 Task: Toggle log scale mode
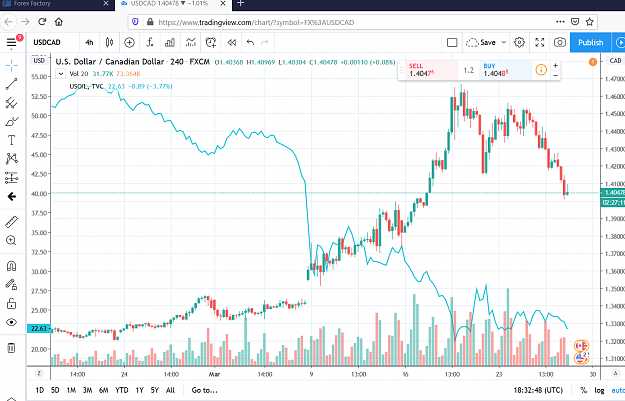(x=599, y=390)
